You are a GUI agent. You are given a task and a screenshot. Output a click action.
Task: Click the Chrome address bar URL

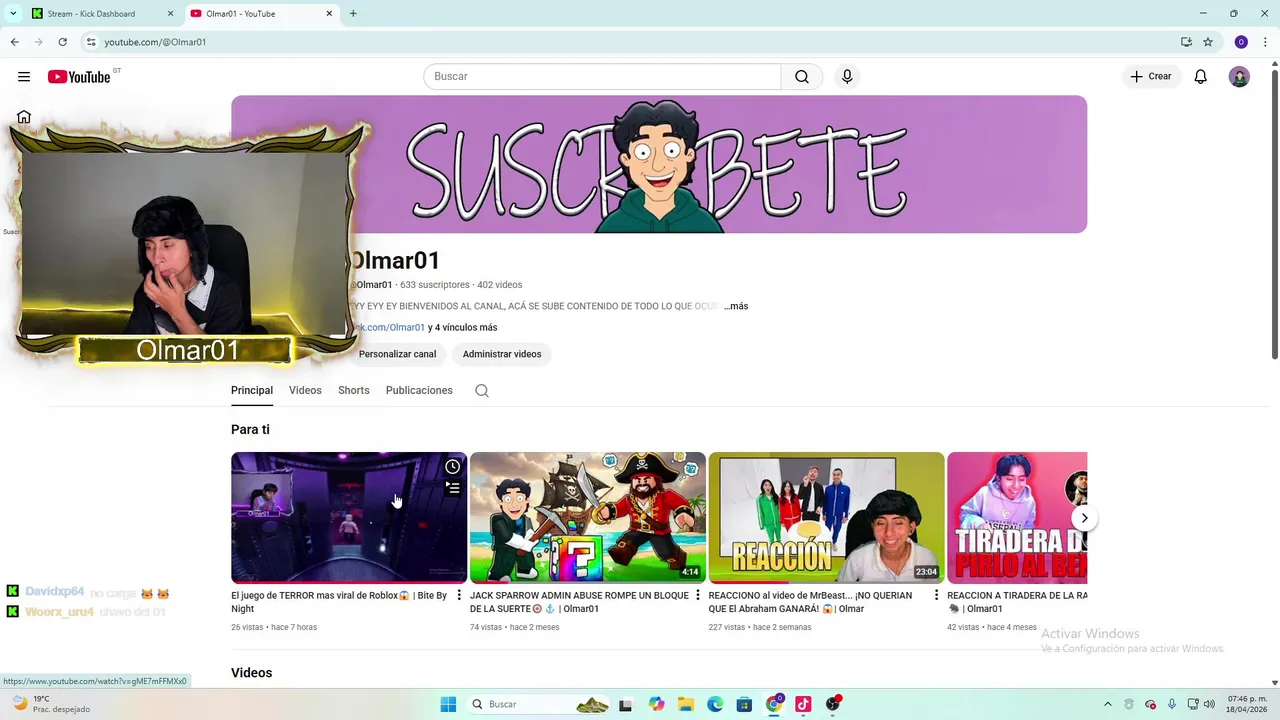click(x=155, y=42)
